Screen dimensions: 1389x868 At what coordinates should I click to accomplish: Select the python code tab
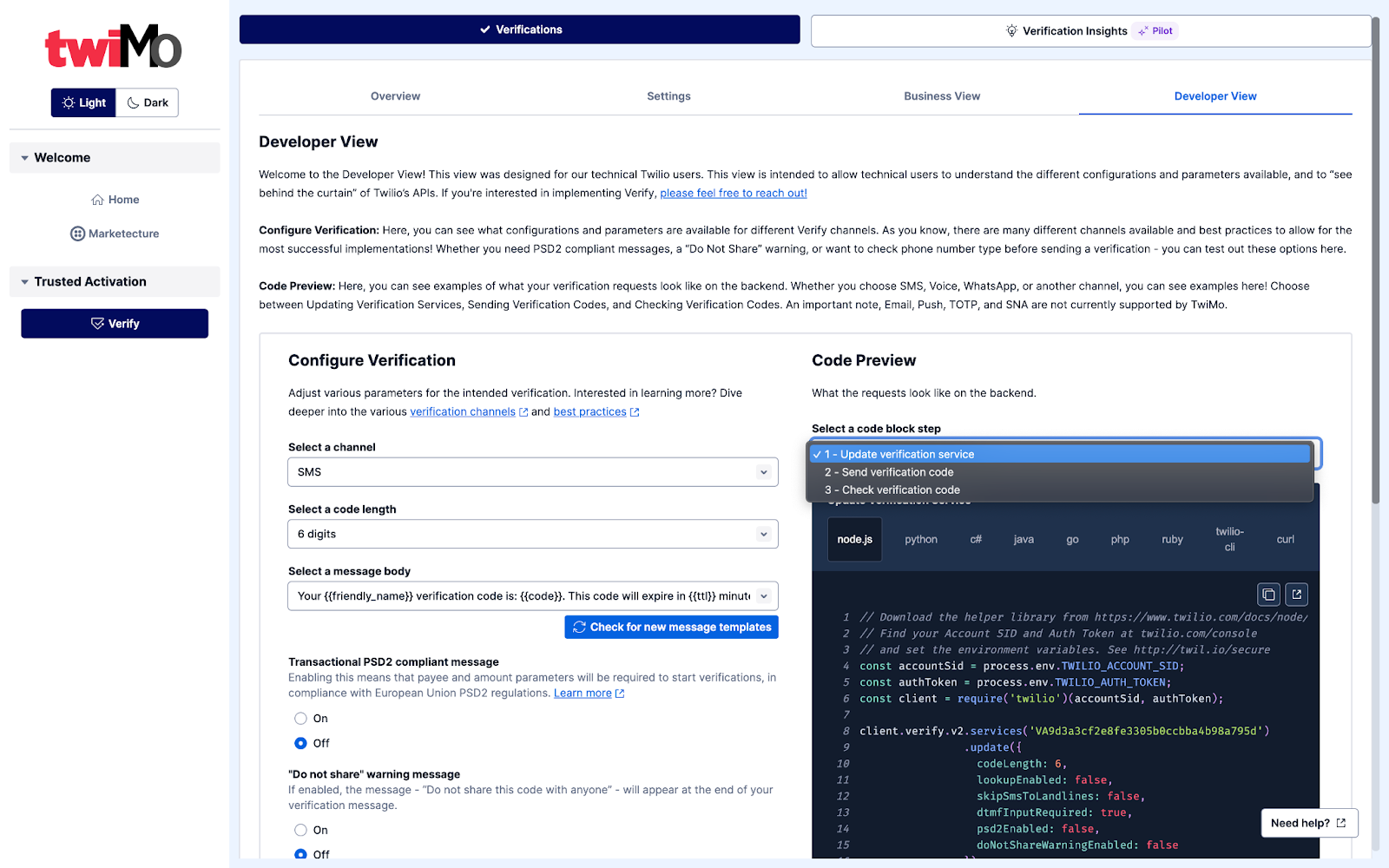[x=921, y=540]
